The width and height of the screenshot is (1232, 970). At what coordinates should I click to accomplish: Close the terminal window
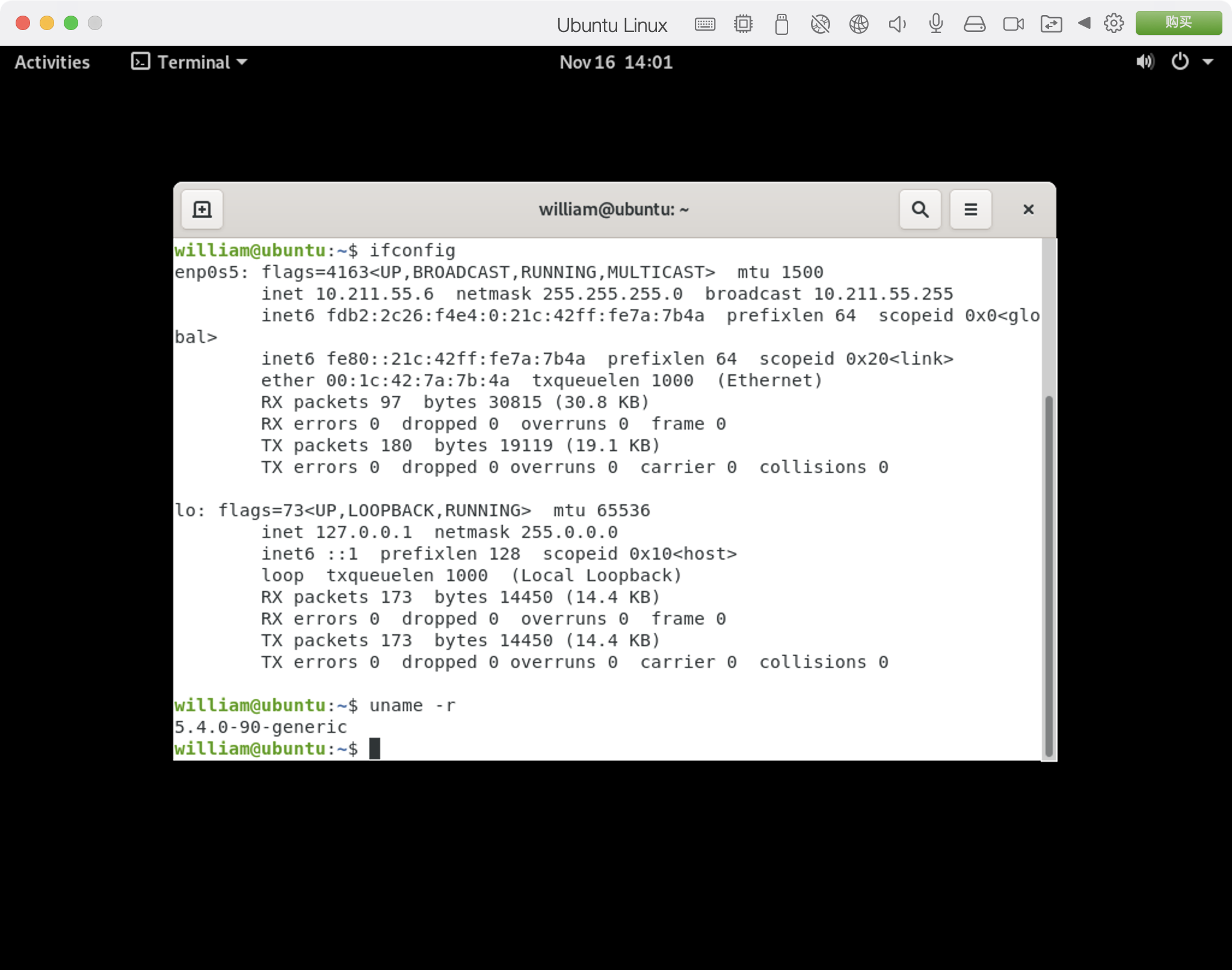(1028, 209)
